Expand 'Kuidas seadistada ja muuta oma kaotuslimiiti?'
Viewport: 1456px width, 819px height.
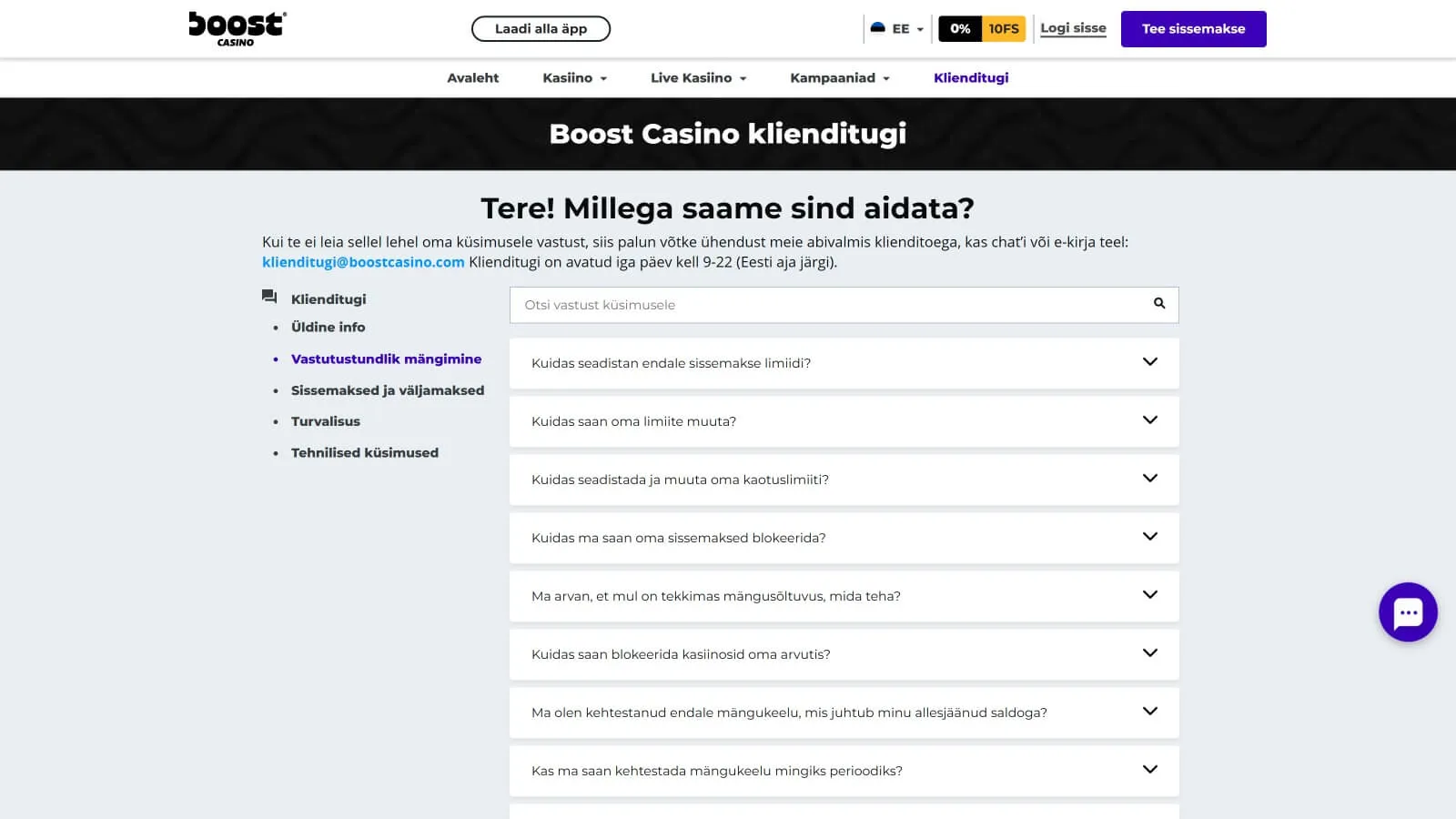coord(844,480)
